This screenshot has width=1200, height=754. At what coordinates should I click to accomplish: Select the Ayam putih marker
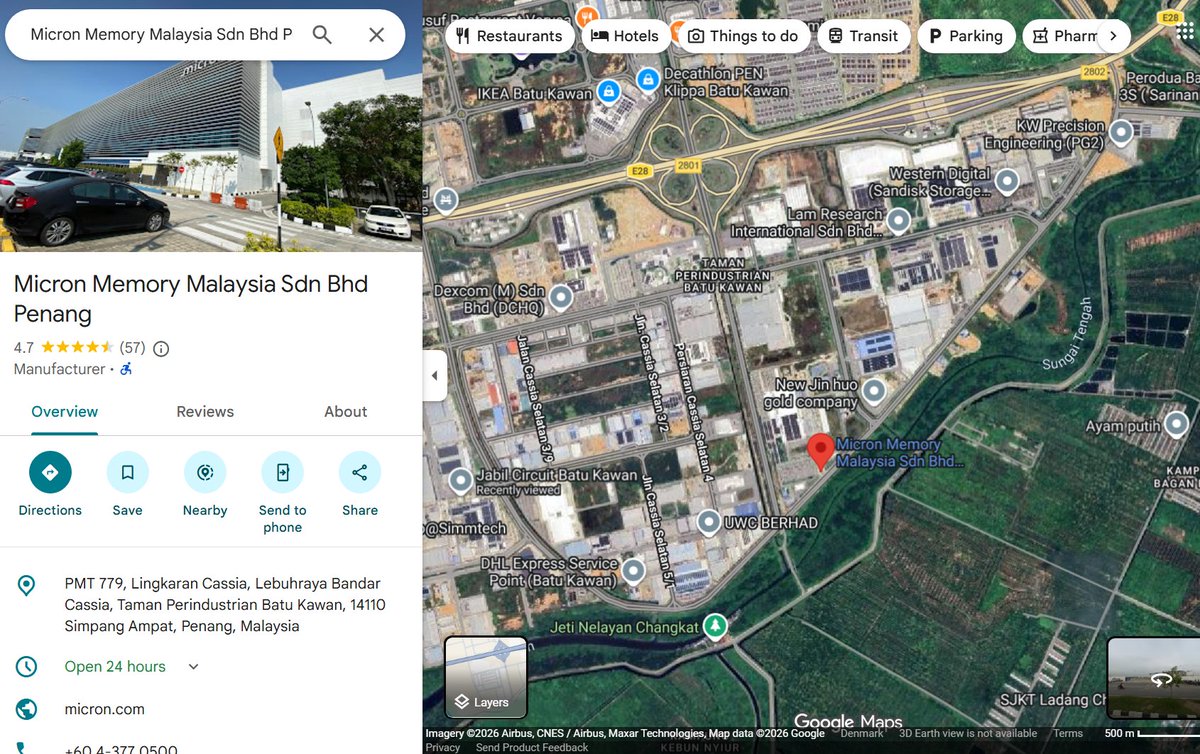click(1176, 425)
